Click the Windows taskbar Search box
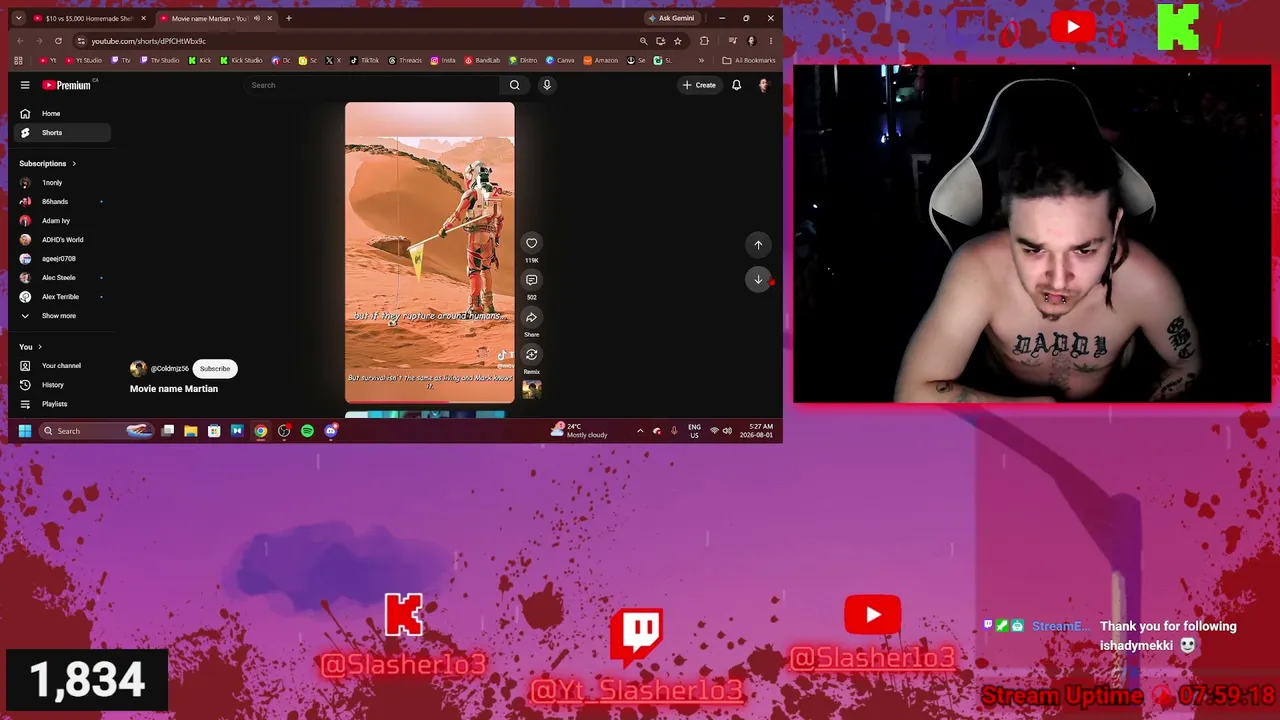Viewport: 1280px width, 720px height. [96, 431]
